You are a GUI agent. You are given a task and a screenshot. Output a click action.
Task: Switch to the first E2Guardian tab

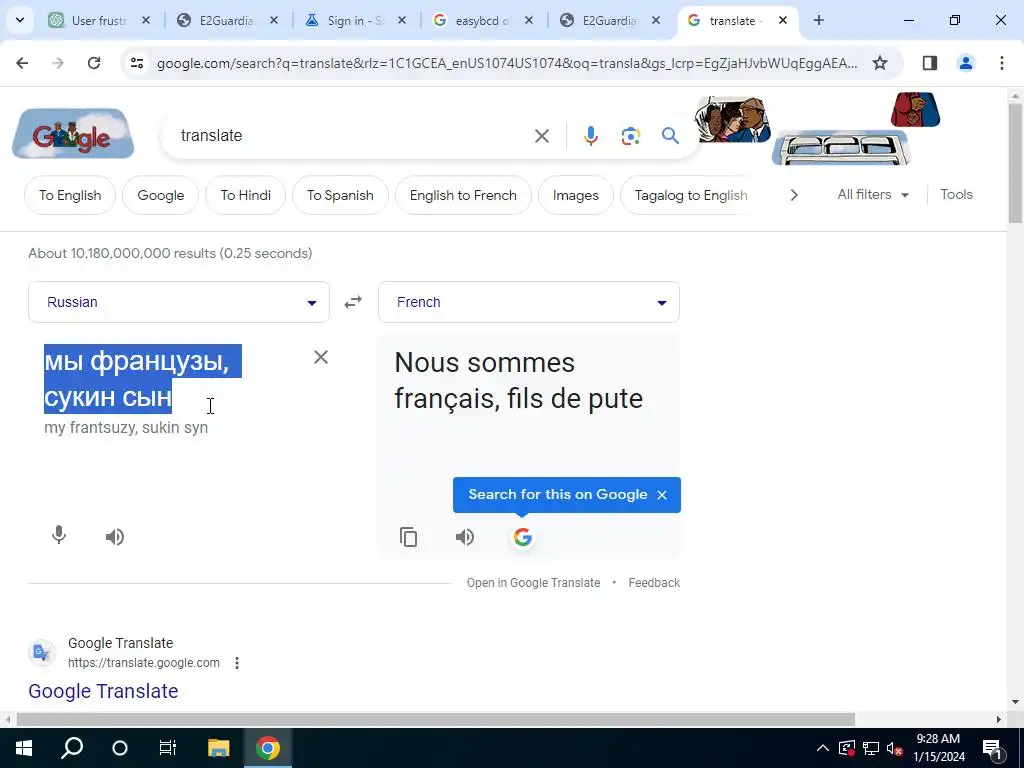click(227, 20)
